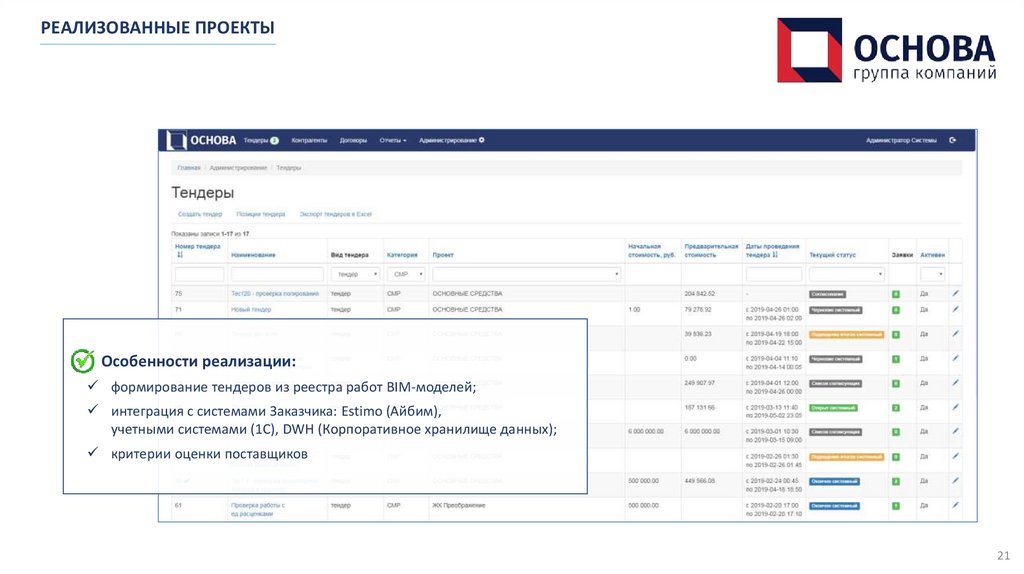Click the logout icon next to Администратор Системы

point(953,140)
